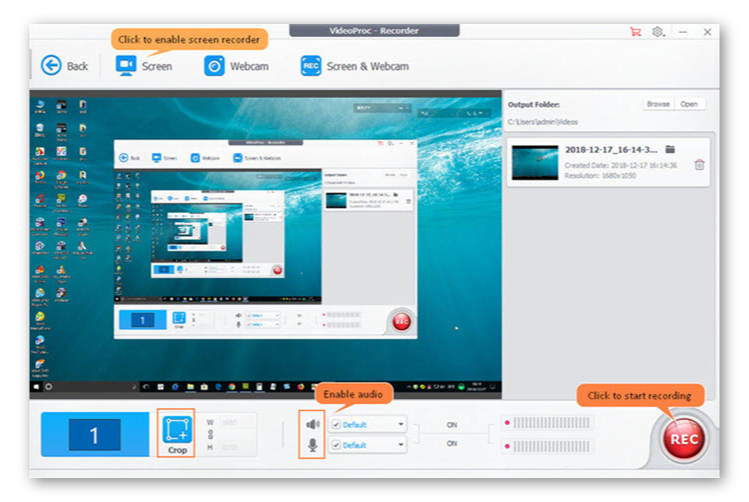Delete the recording with trash icon
Viewport: 749px width, 502px height.
(699, 165)
